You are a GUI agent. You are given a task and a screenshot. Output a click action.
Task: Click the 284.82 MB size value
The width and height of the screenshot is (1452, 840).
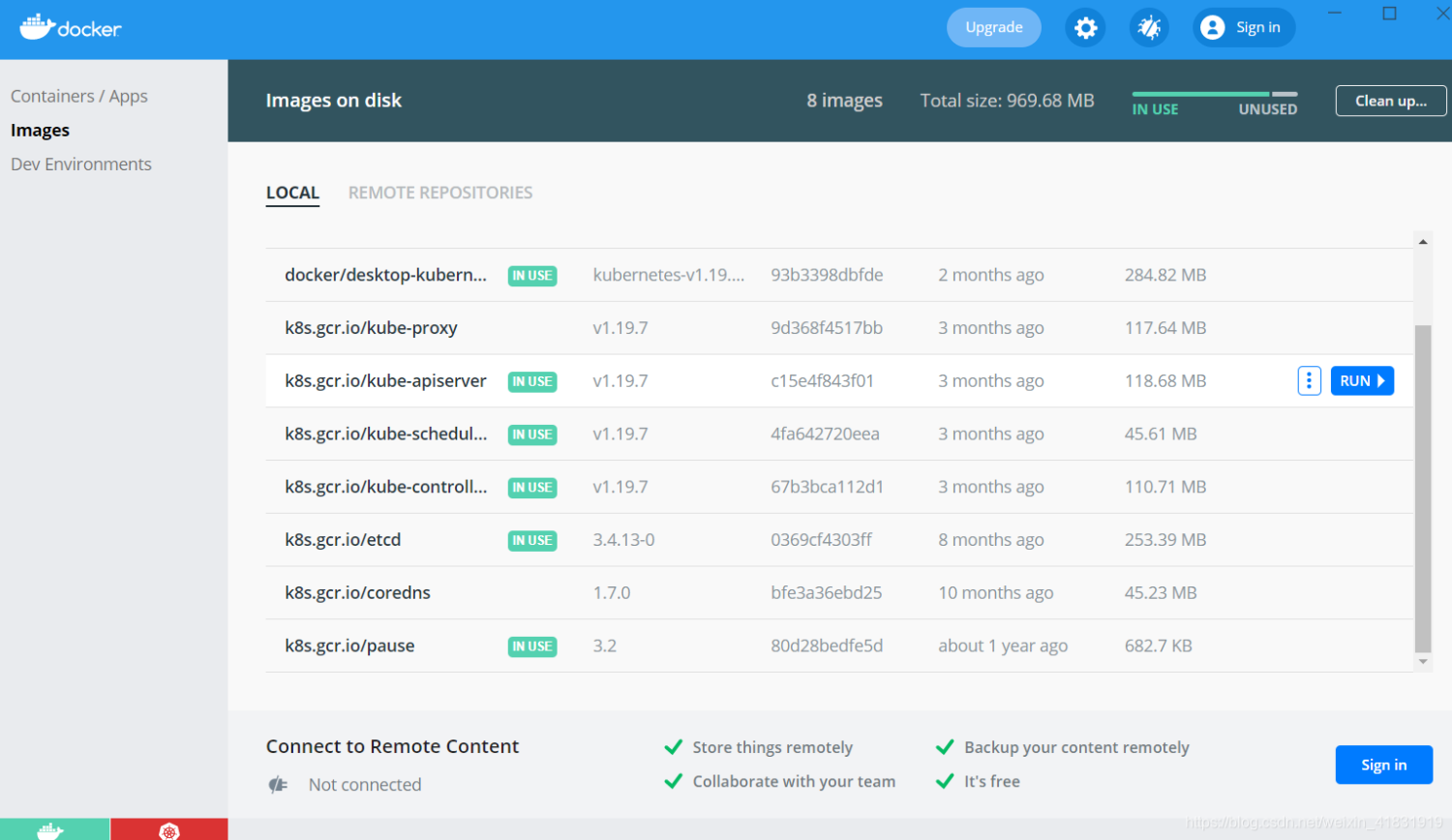point(1165,275)
